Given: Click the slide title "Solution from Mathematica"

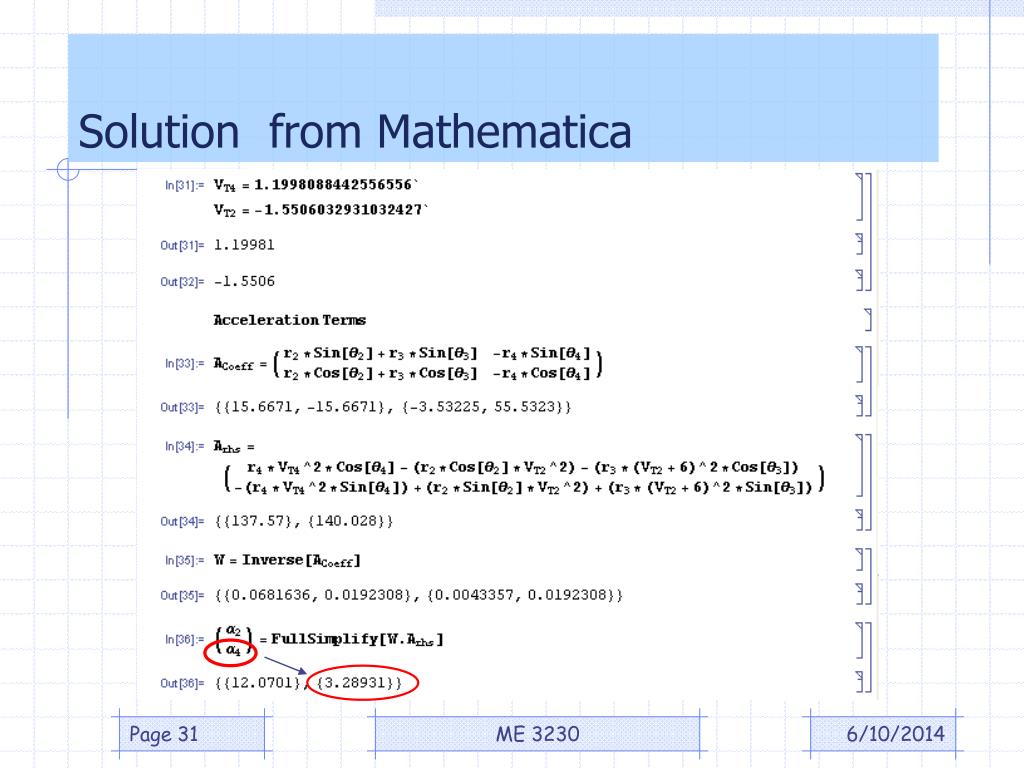Looking at the screenshot, I should point(355,132).
